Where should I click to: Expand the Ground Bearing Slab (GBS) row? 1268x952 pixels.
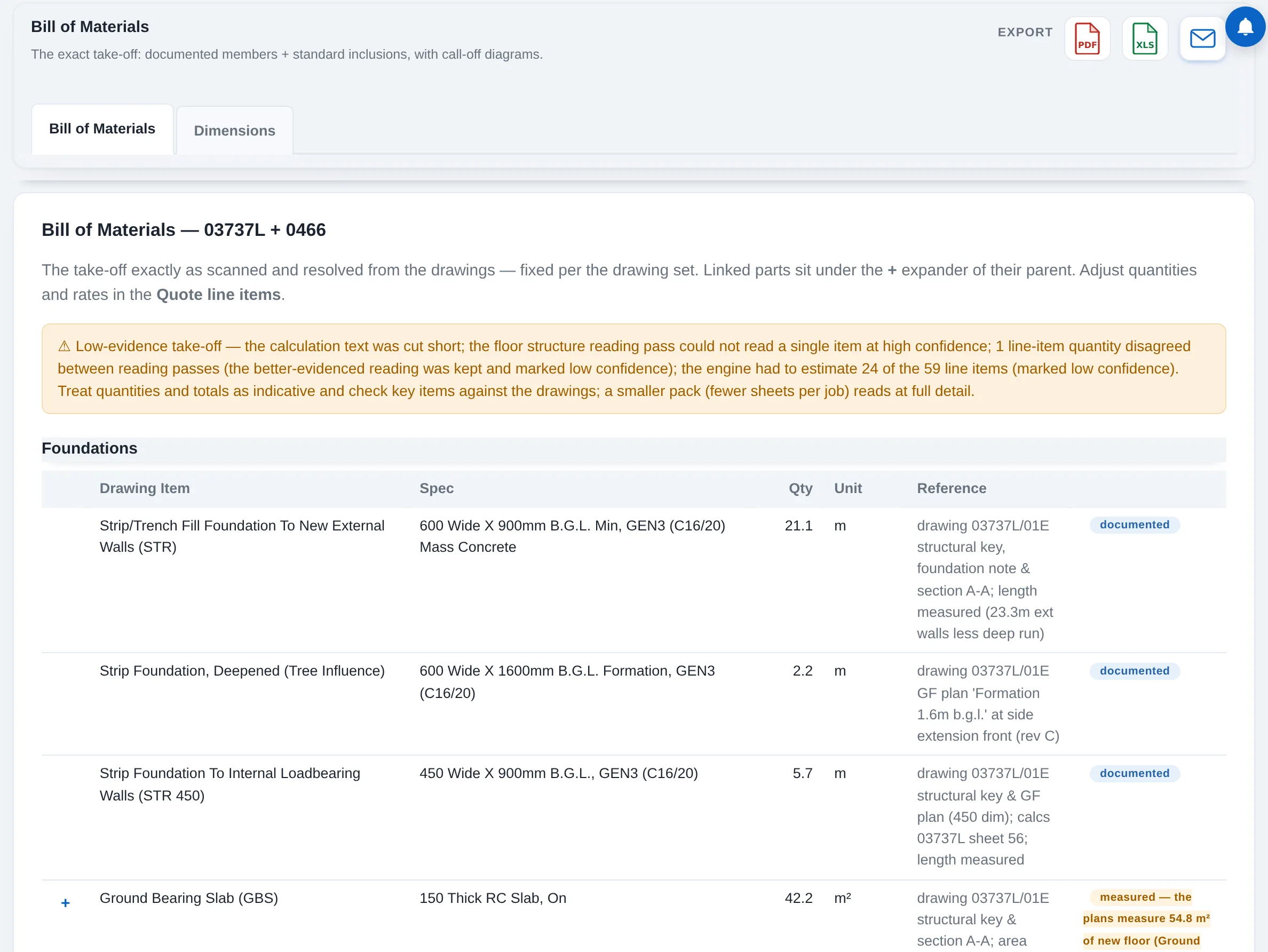click(65, 903)
